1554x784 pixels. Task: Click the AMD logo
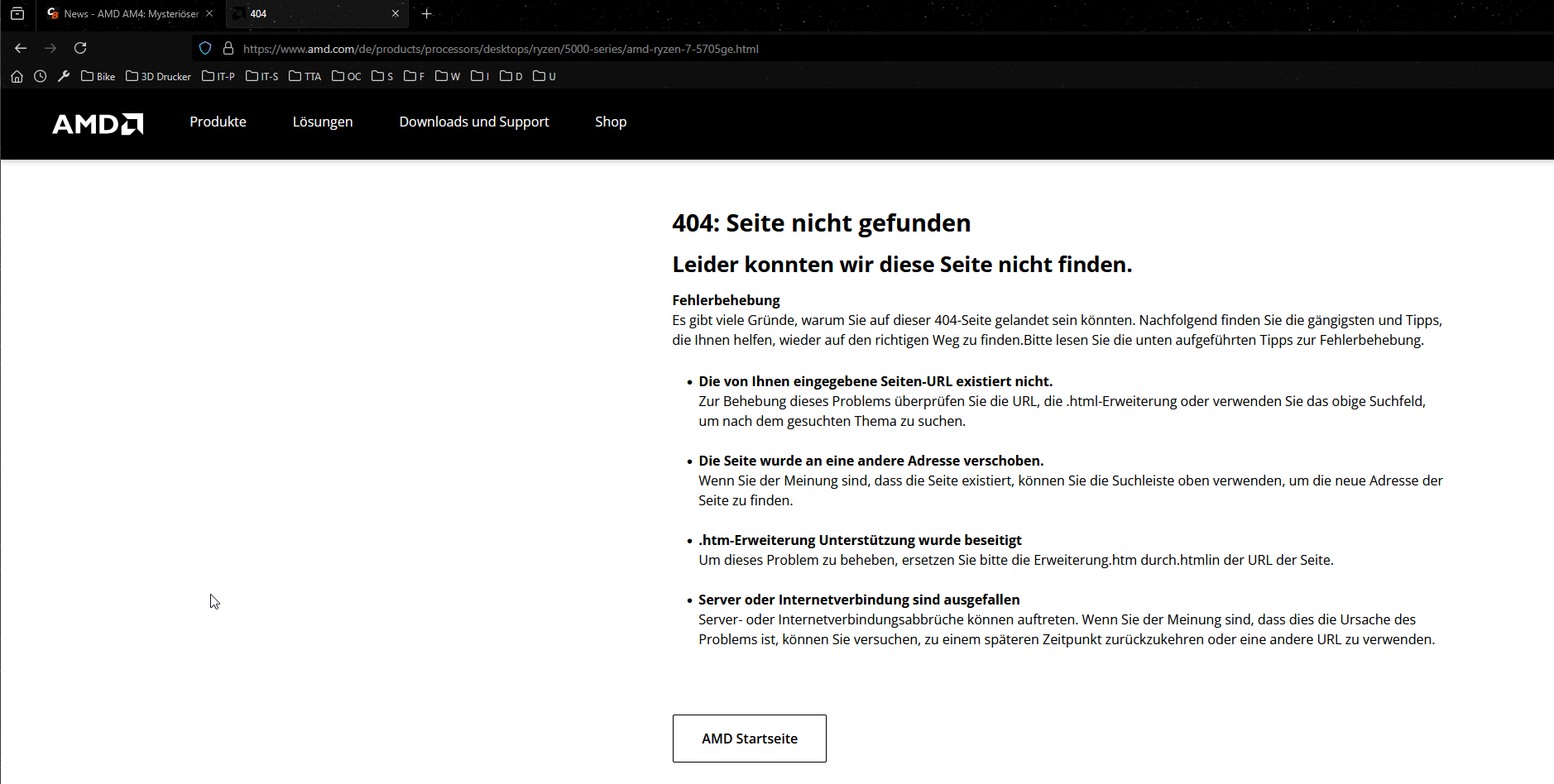(x=98, y=124)
